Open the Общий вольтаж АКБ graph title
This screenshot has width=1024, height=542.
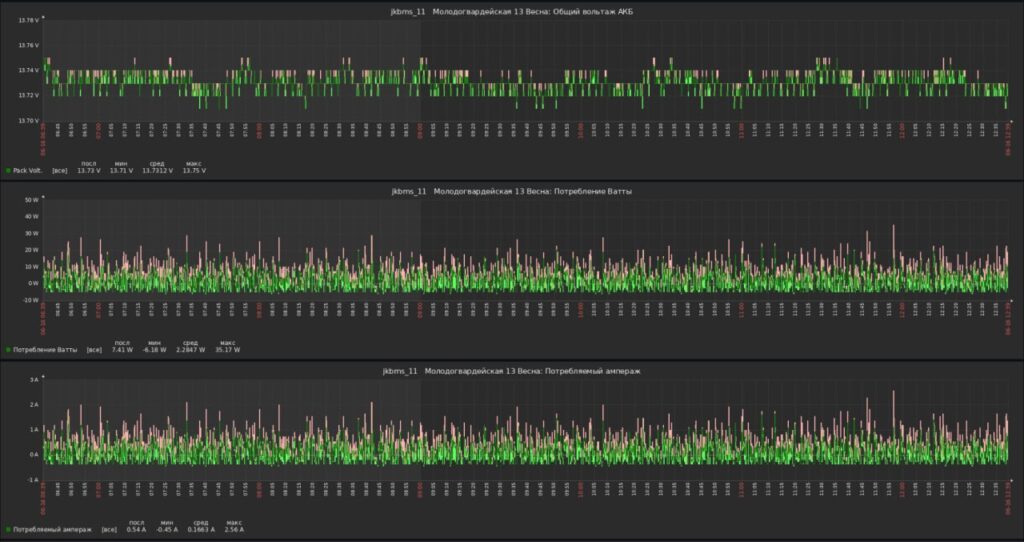pos(512,12)
